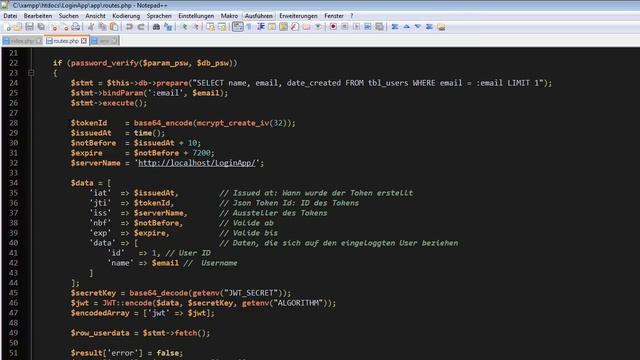Toggle synchronized horizontal scrolling icon
This screenshot has width=640, height=360.
click(222, 27)
